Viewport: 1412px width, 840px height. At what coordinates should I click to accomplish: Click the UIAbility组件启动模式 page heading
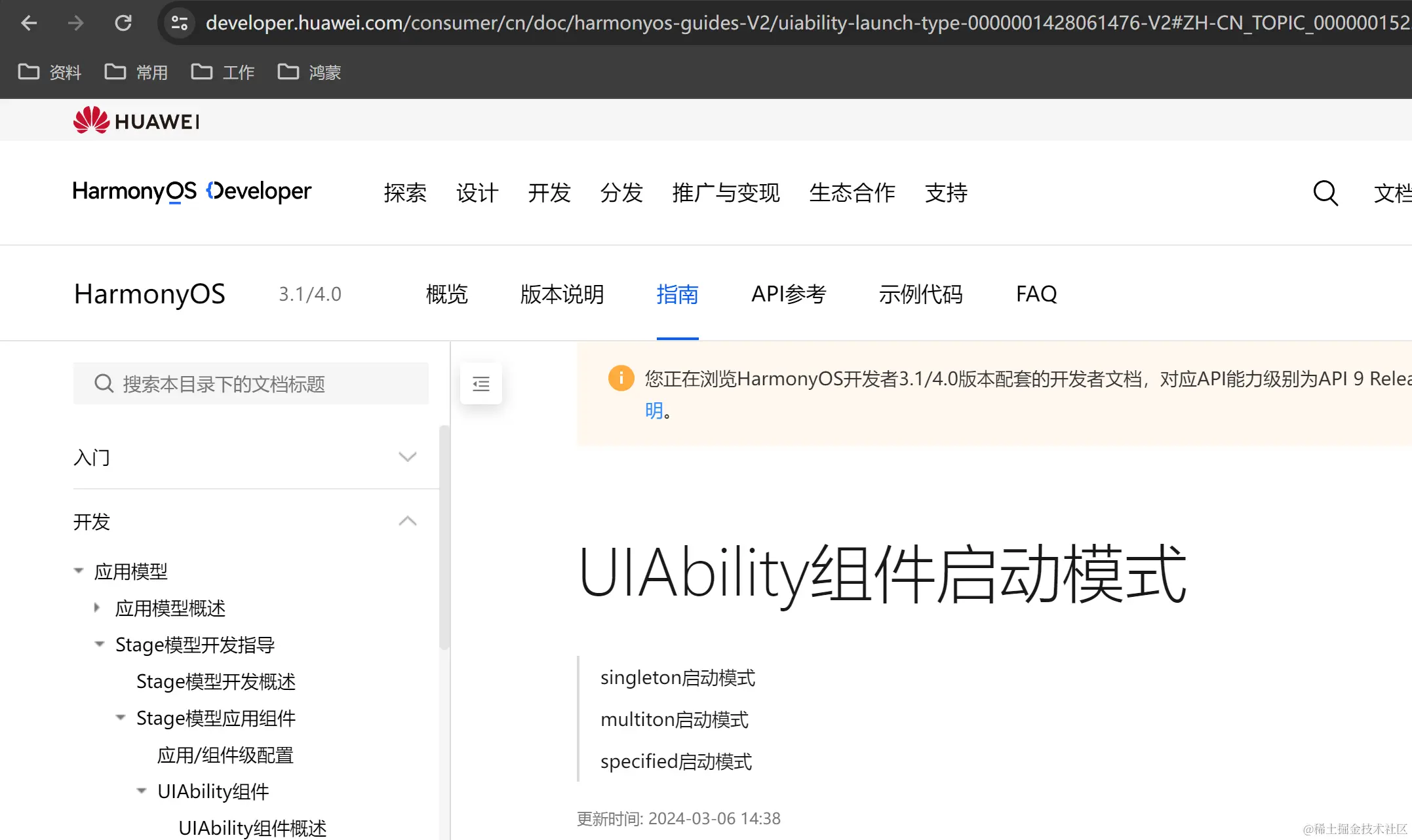point(882,574)
